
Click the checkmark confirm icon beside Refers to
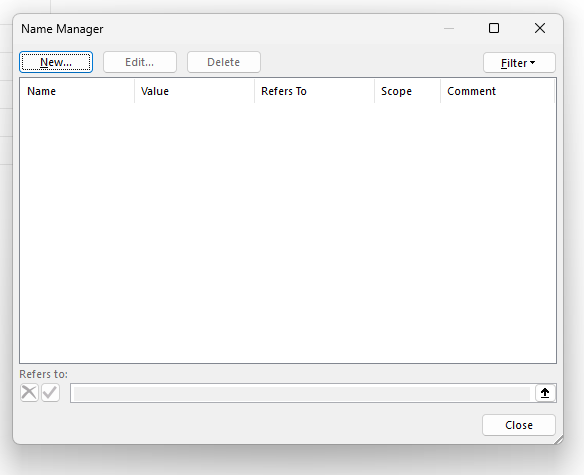tap(50, 393)
